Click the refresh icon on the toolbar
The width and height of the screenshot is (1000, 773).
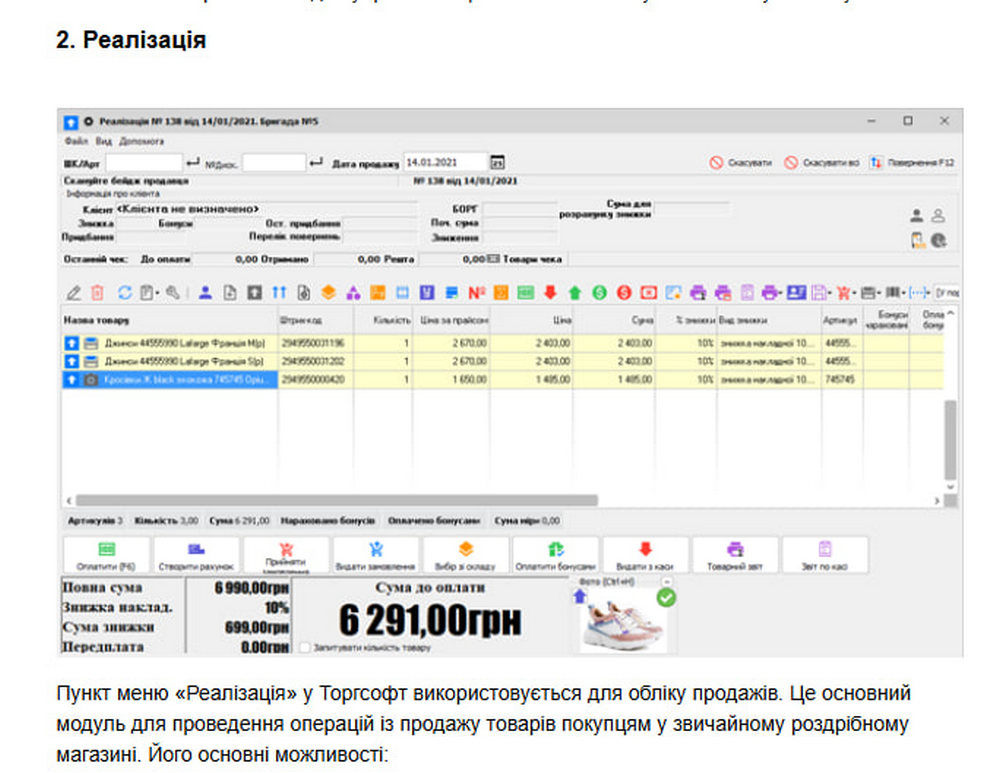pos(125,291)
